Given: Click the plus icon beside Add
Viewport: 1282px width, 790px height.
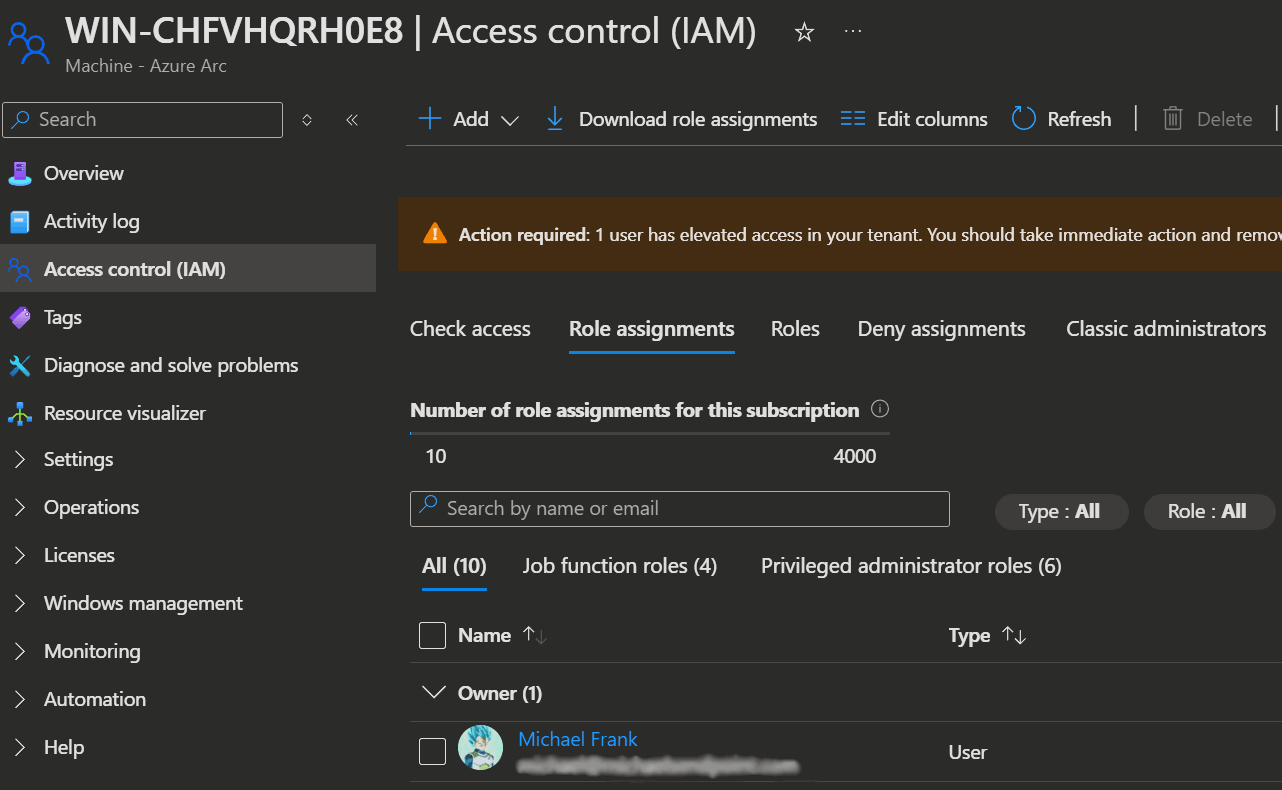Looking at the screenshot, I should 429,119.
